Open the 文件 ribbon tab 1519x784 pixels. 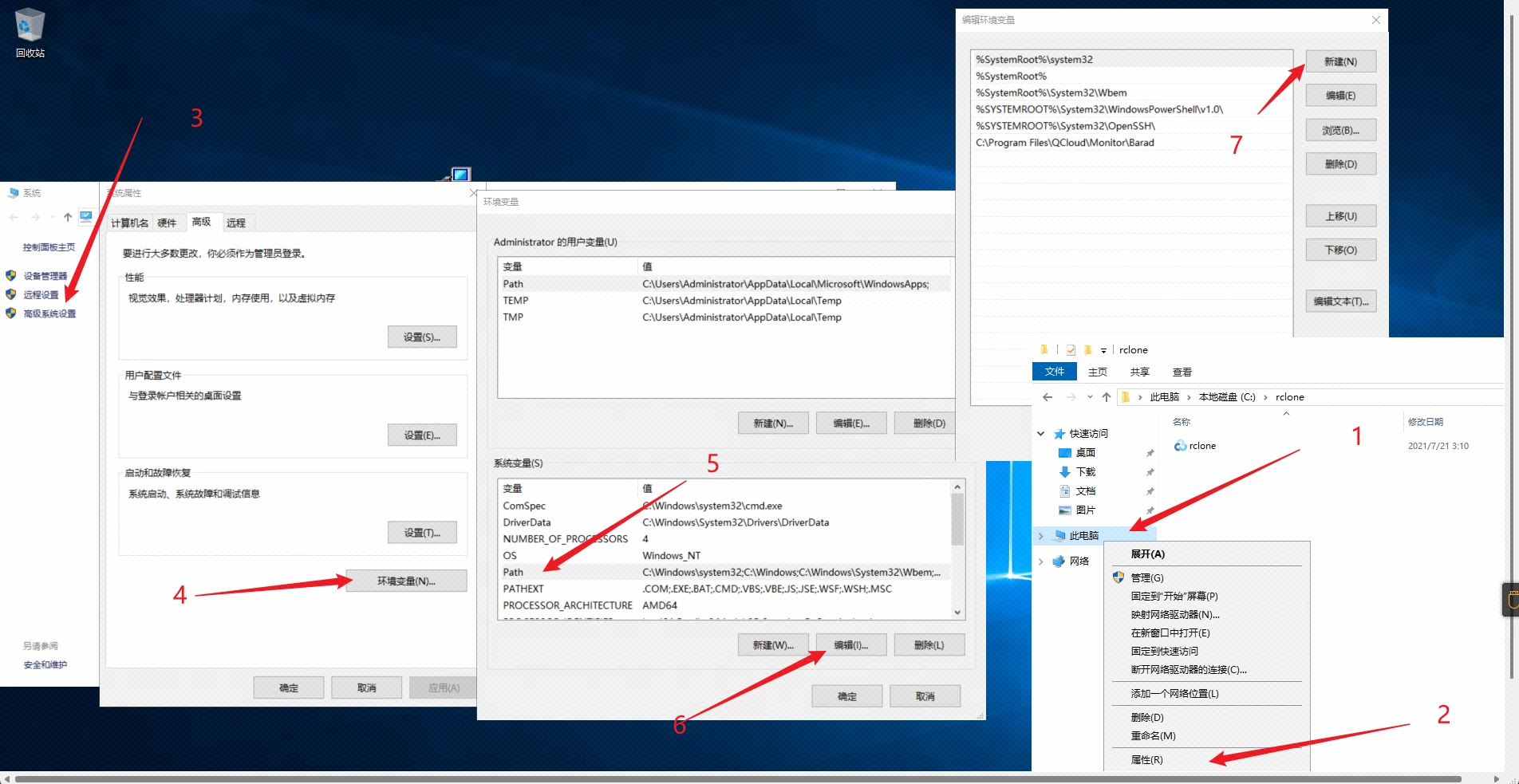pyautogui.click(x=1055, y=372)
